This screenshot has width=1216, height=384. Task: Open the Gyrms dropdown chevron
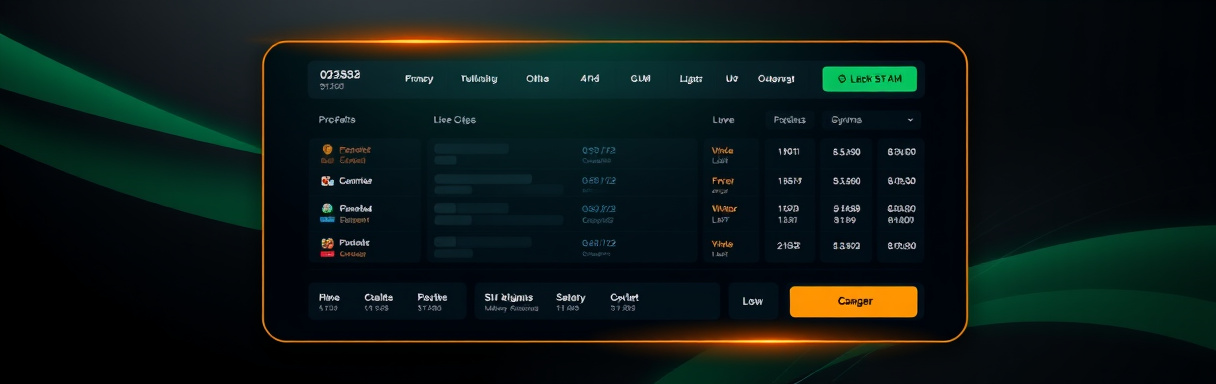[910, 120]
